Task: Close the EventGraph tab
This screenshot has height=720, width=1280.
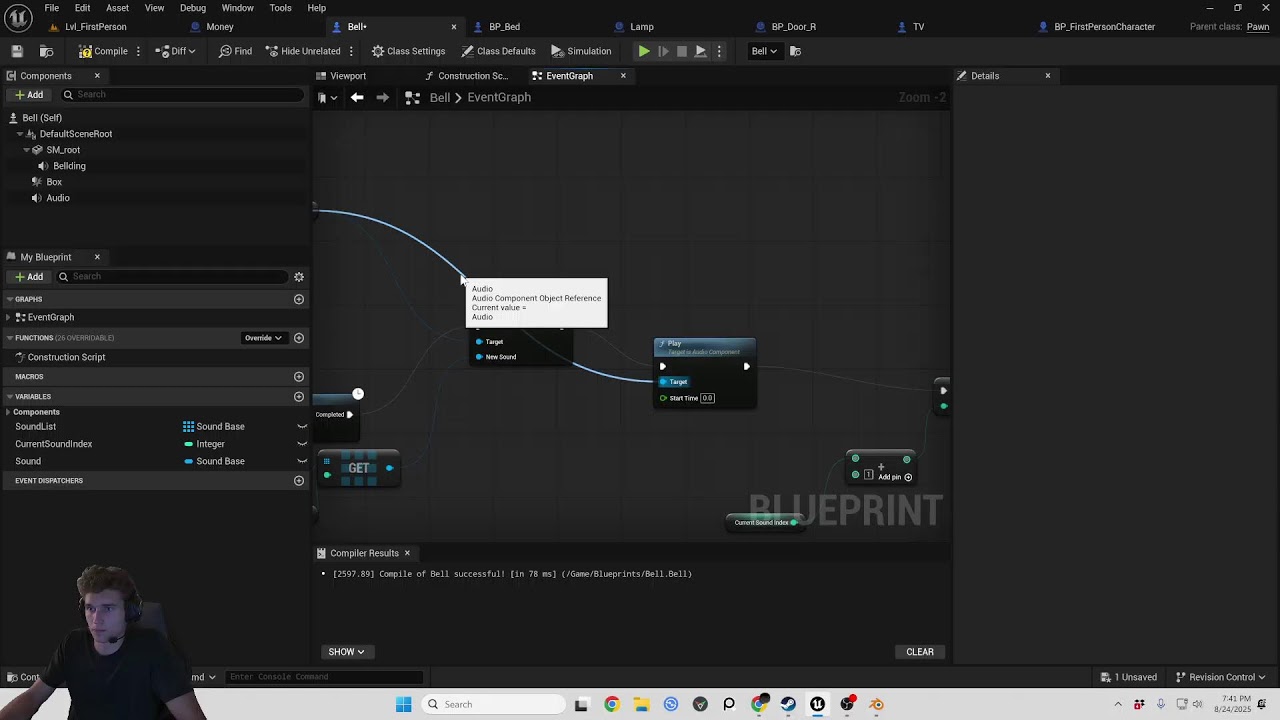Action: pyautogui.click(x=623, y=76)
